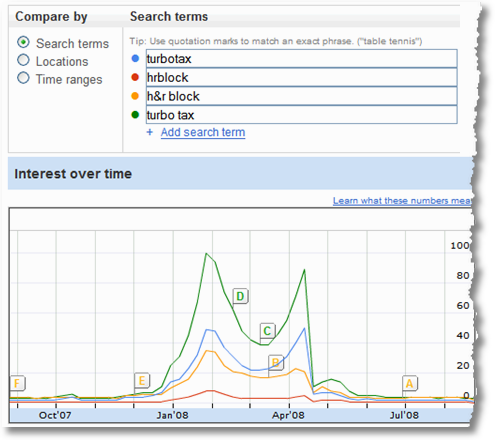Click news marker F on the chart
Viewport: 495px width, 440px height.
17,383
